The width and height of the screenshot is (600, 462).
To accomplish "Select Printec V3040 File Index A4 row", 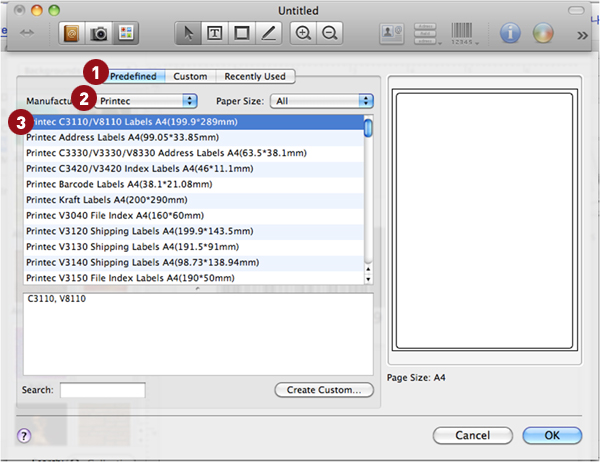I will click(x=194, y=216).
